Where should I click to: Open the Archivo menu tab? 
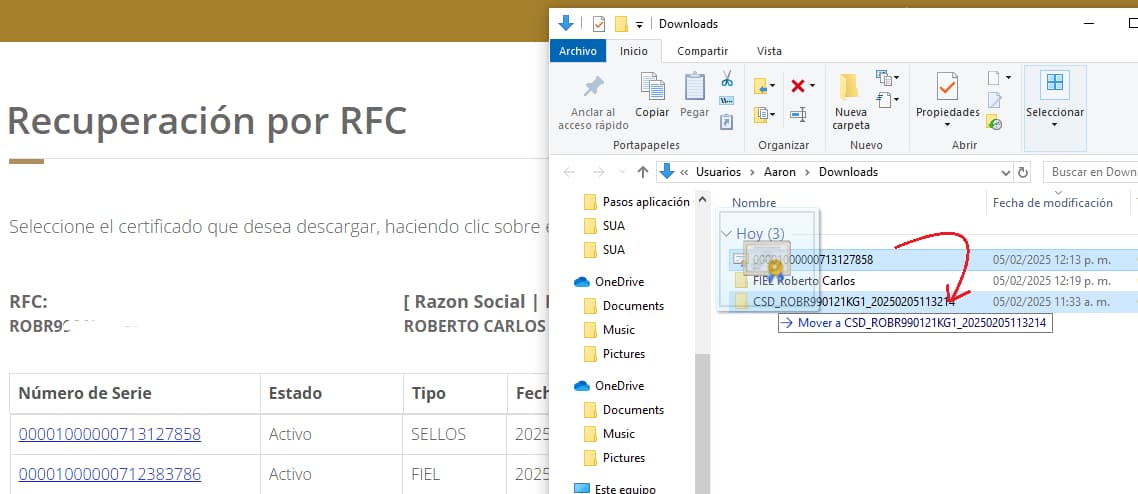(x=578, y=51)
